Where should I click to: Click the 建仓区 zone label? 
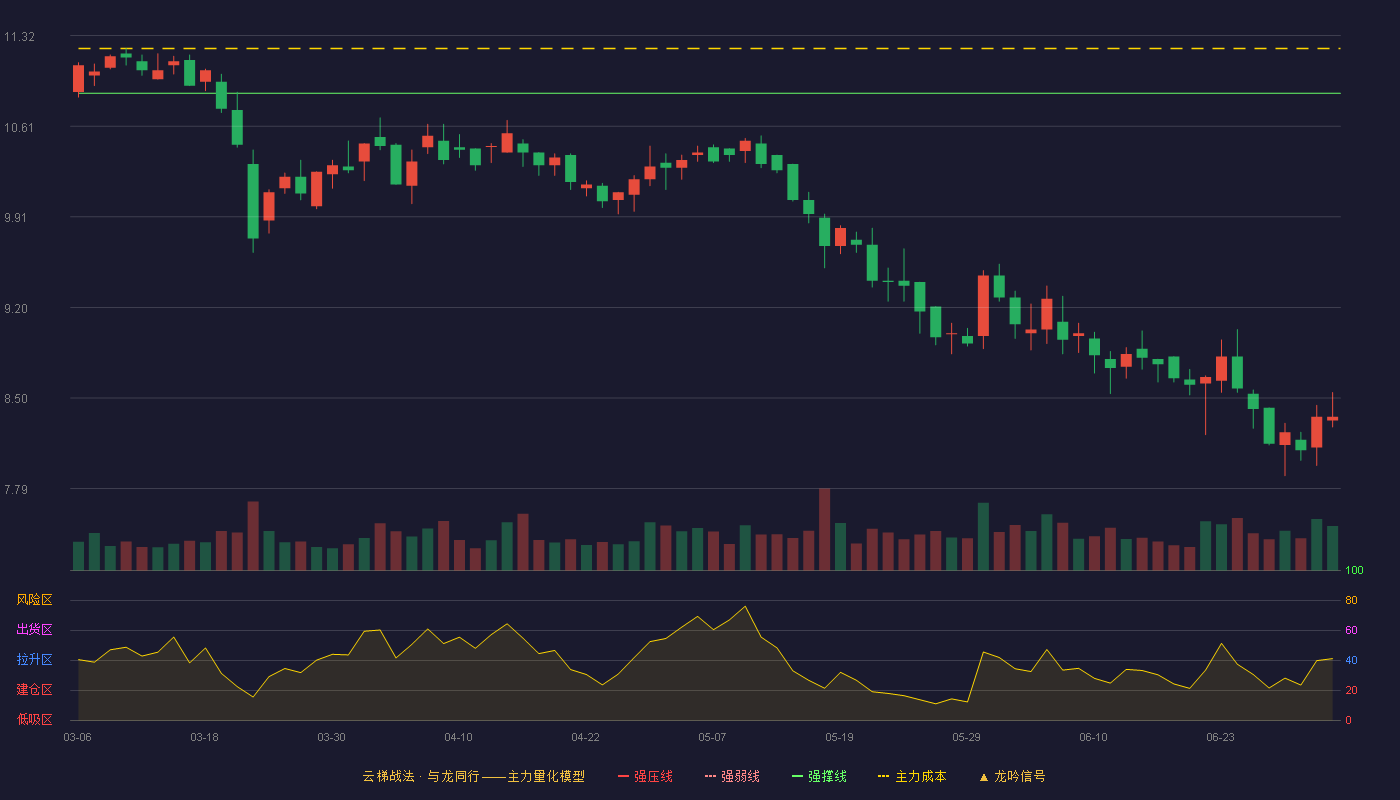click(34, 690)
